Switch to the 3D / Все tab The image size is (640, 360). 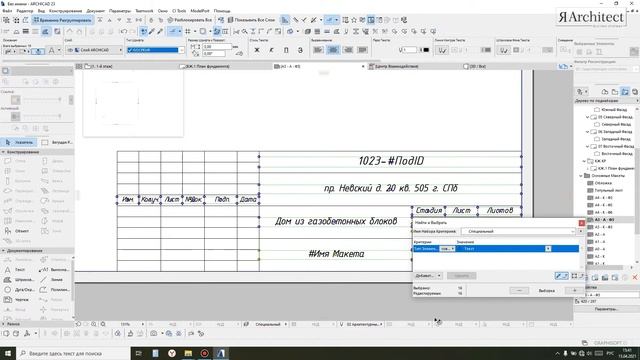tap(475, 66)
